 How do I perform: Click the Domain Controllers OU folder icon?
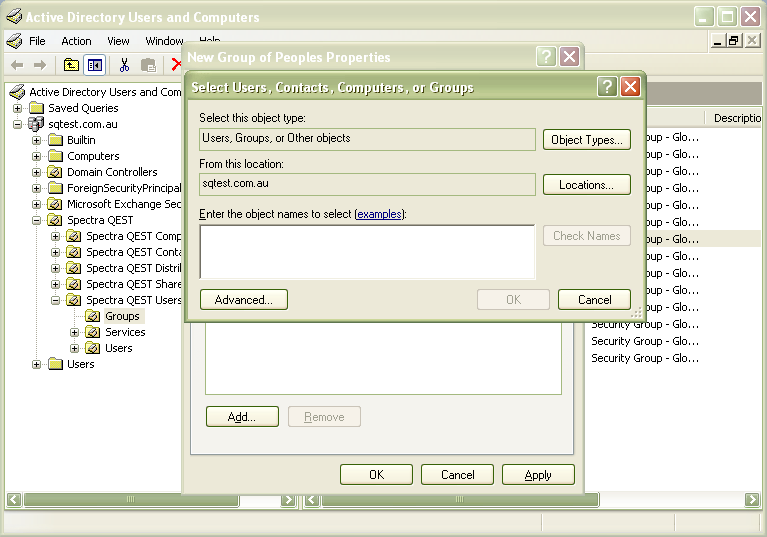click(x=56, y=172)
